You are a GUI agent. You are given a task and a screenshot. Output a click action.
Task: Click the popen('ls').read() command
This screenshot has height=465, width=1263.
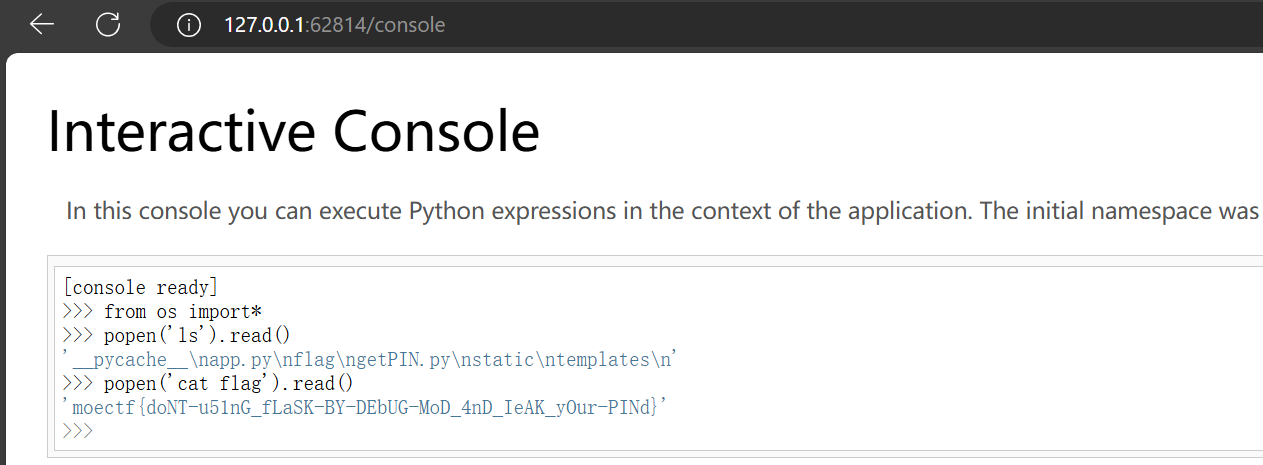196,336
